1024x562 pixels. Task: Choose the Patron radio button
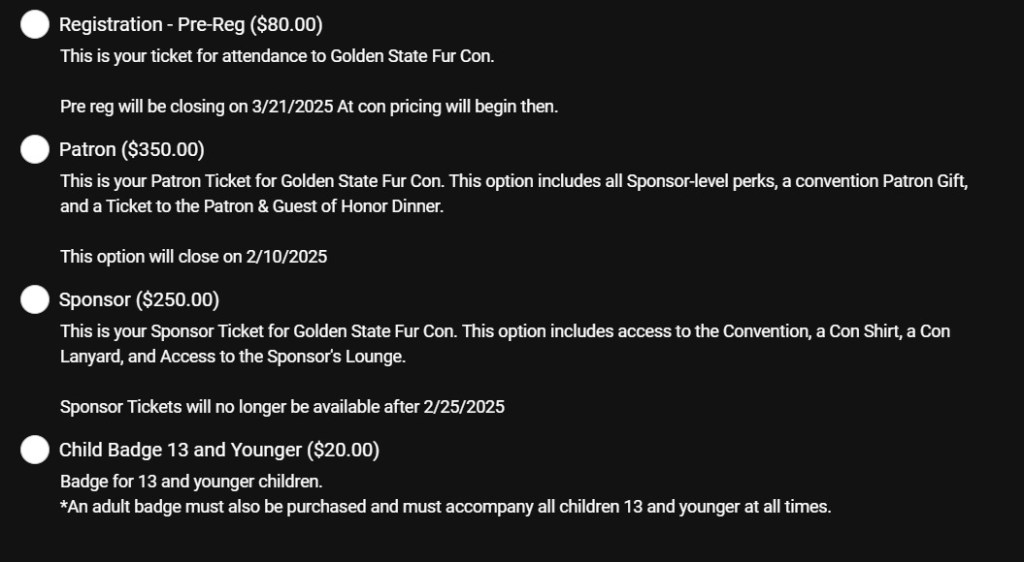point(35,150)
